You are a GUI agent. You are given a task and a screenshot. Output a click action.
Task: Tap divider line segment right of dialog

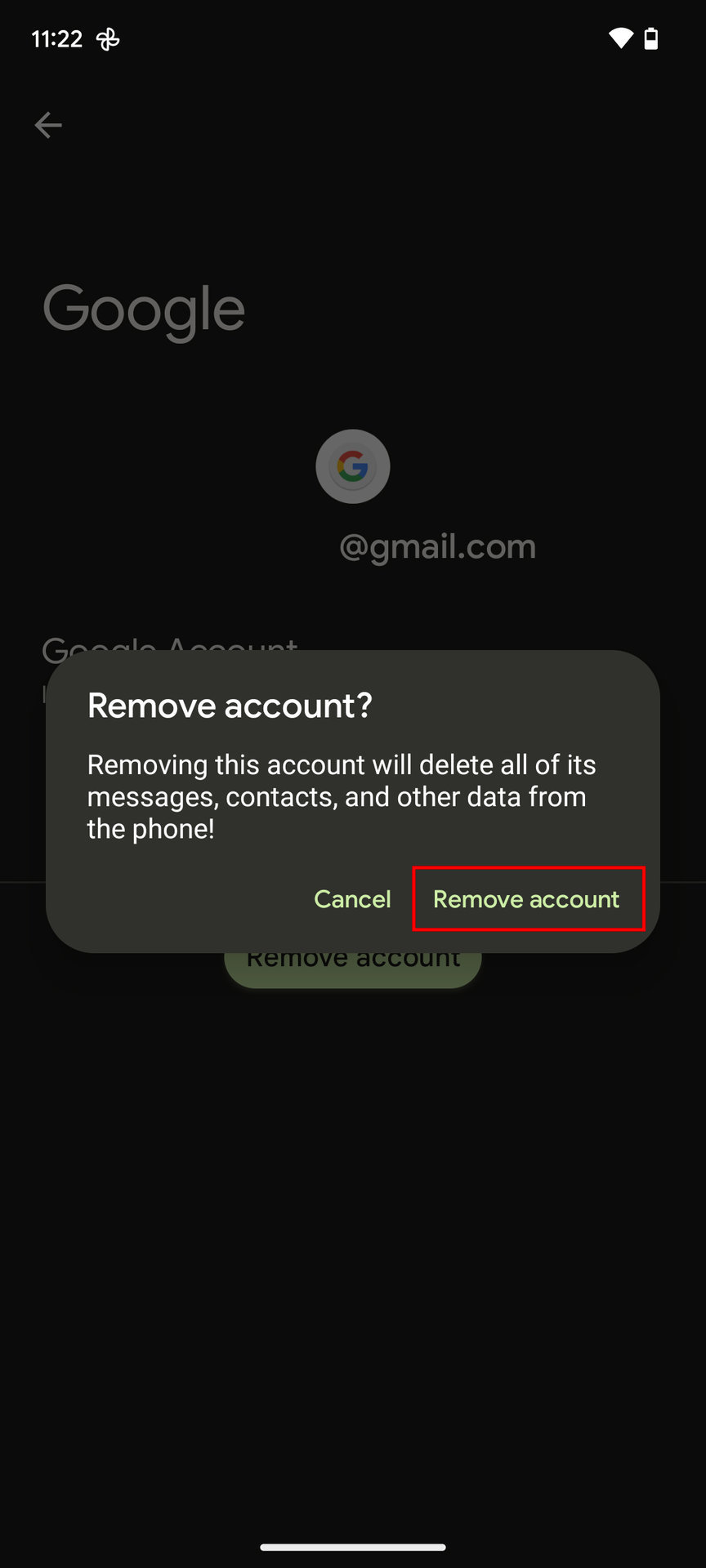coord(683,882)
